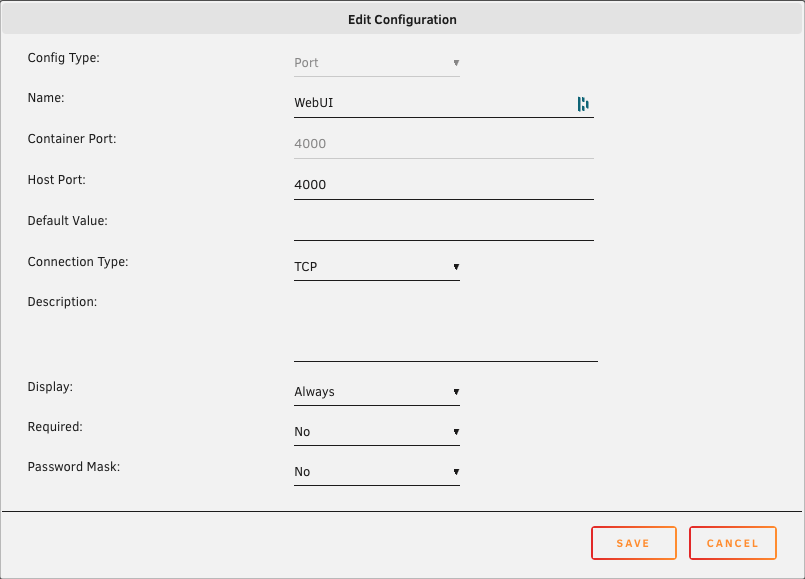This screenshot has width=805, height=579.
Task: Save the configuration
Action: pos(634,543)
